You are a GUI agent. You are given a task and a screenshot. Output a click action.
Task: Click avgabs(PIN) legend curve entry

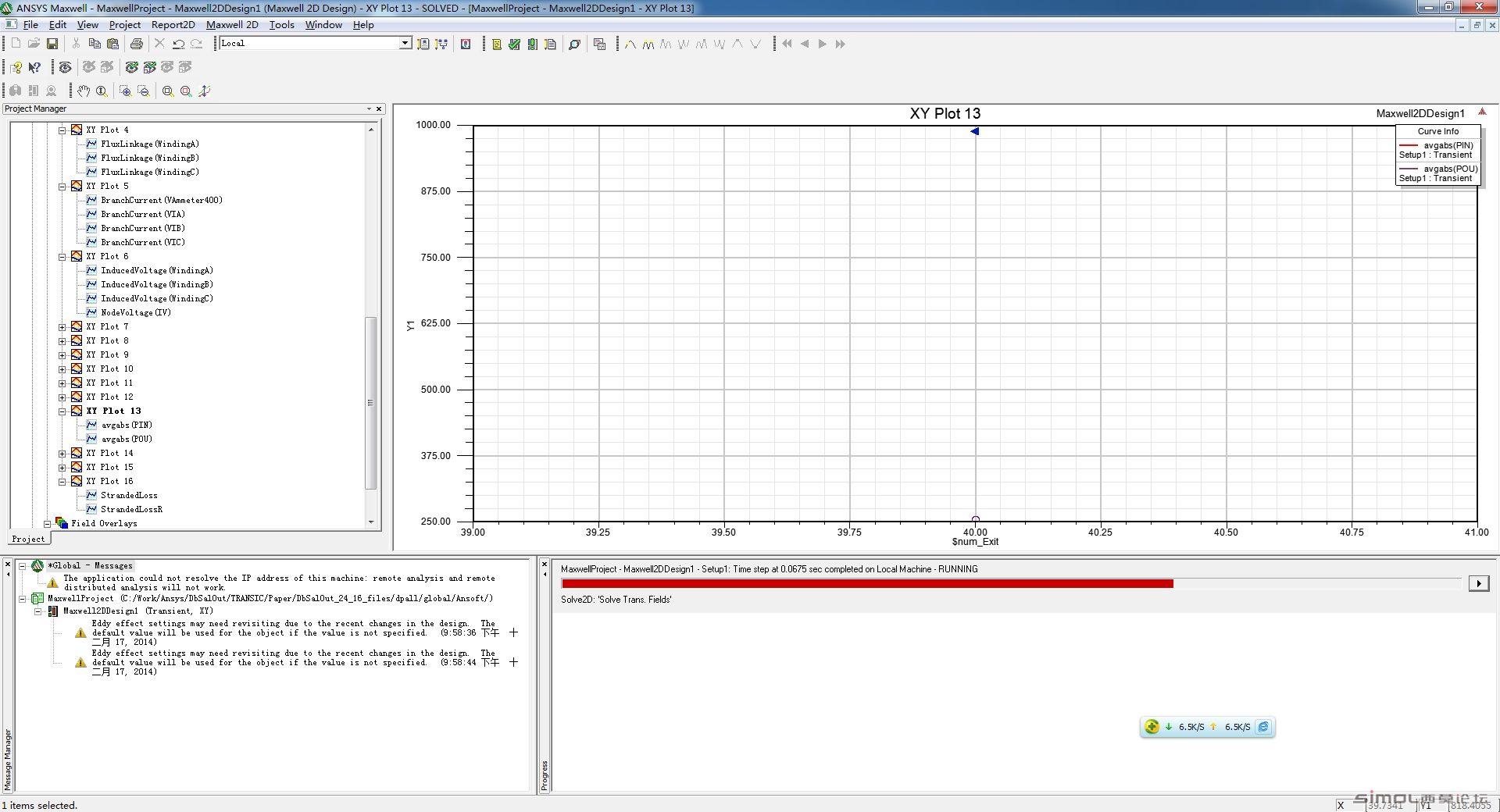point(1438,150)
